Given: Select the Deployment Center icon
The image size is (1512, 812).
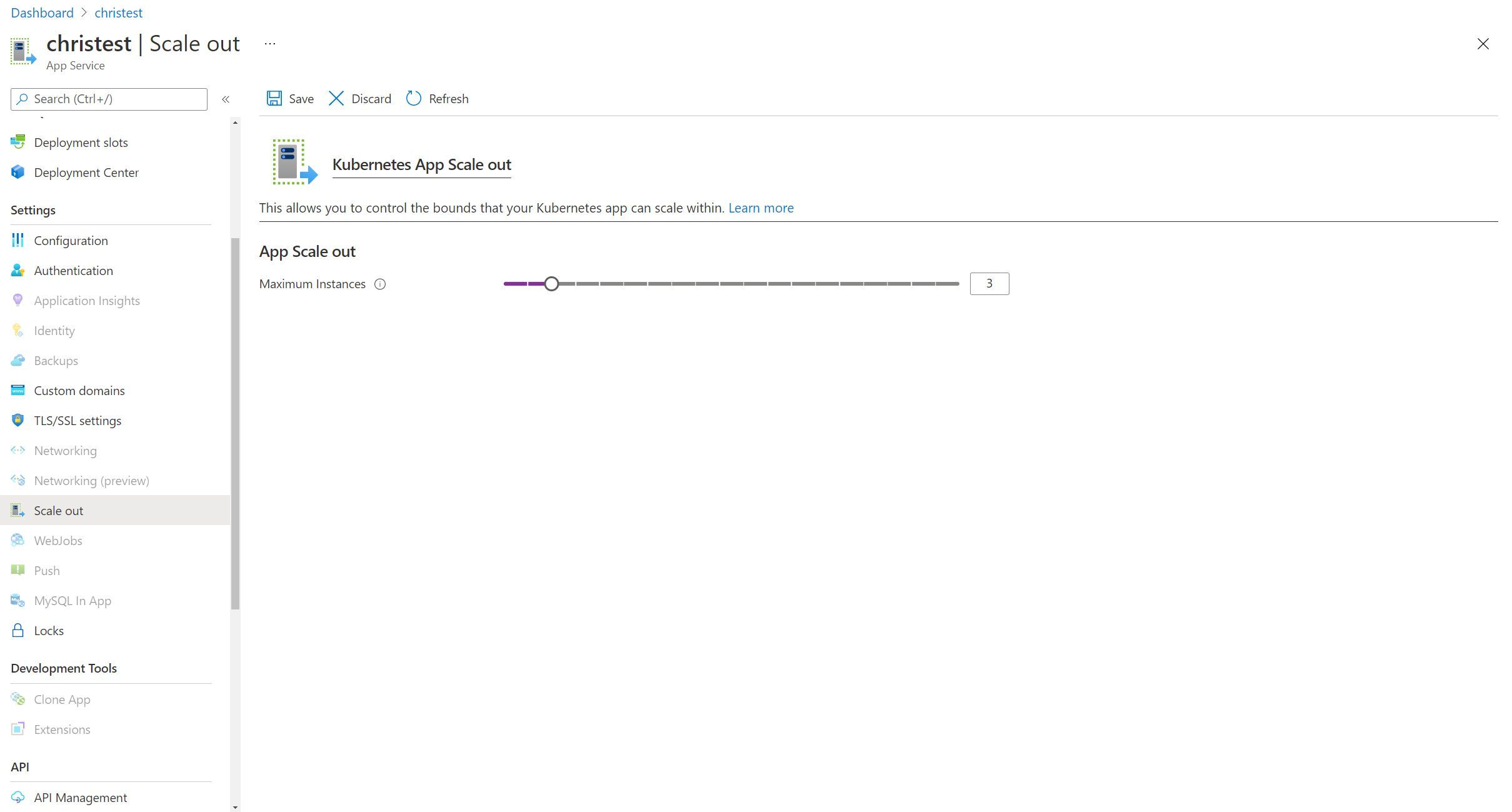Looking at the screenshot, I should tap(17, 172).
